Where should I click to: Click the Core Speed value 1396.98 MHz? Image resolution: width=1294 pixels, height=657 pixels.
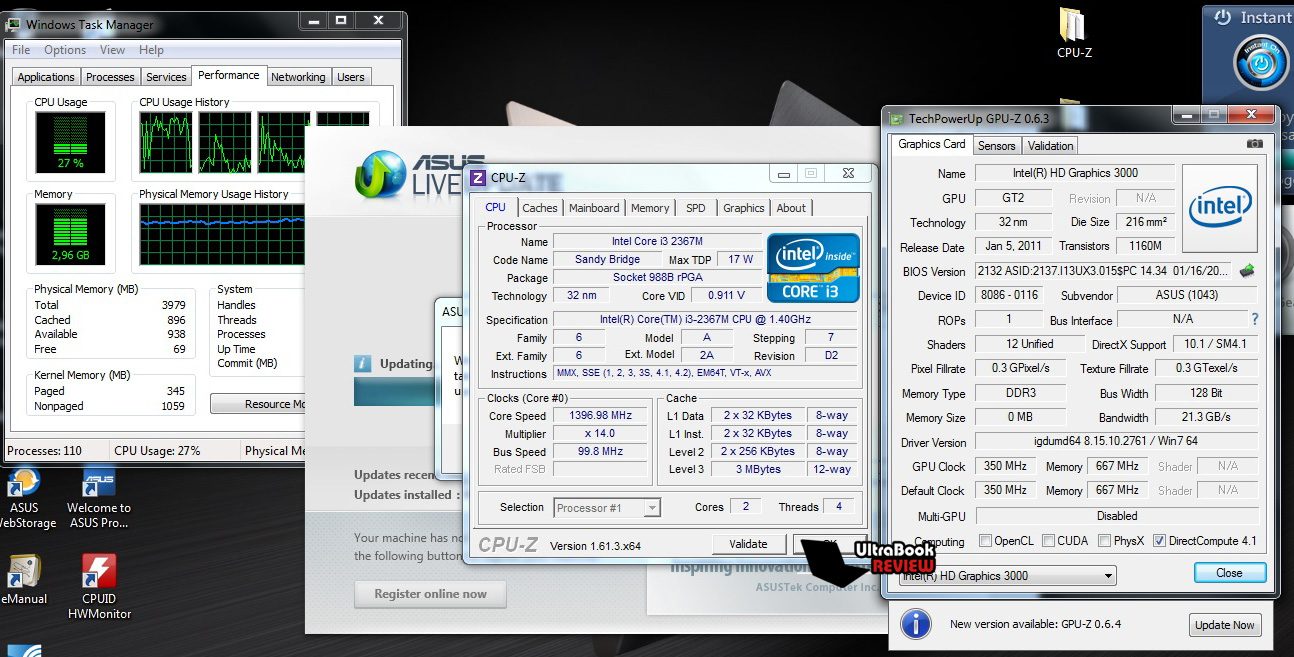tap(599, 416)
